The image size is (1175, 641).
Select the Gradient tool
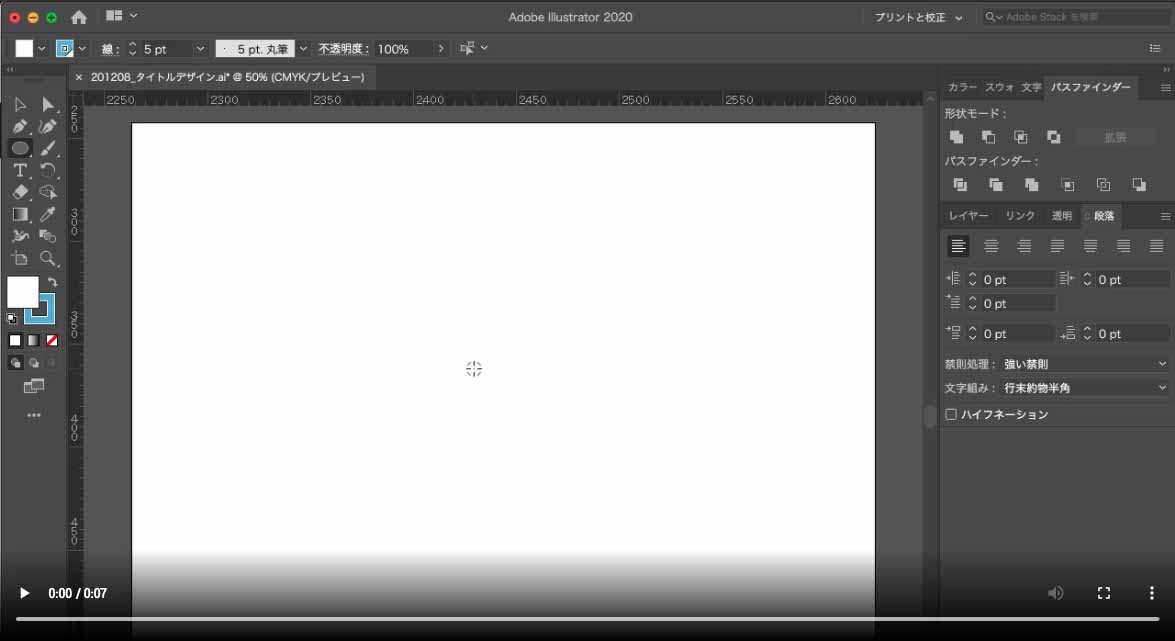tap(20, 214)
